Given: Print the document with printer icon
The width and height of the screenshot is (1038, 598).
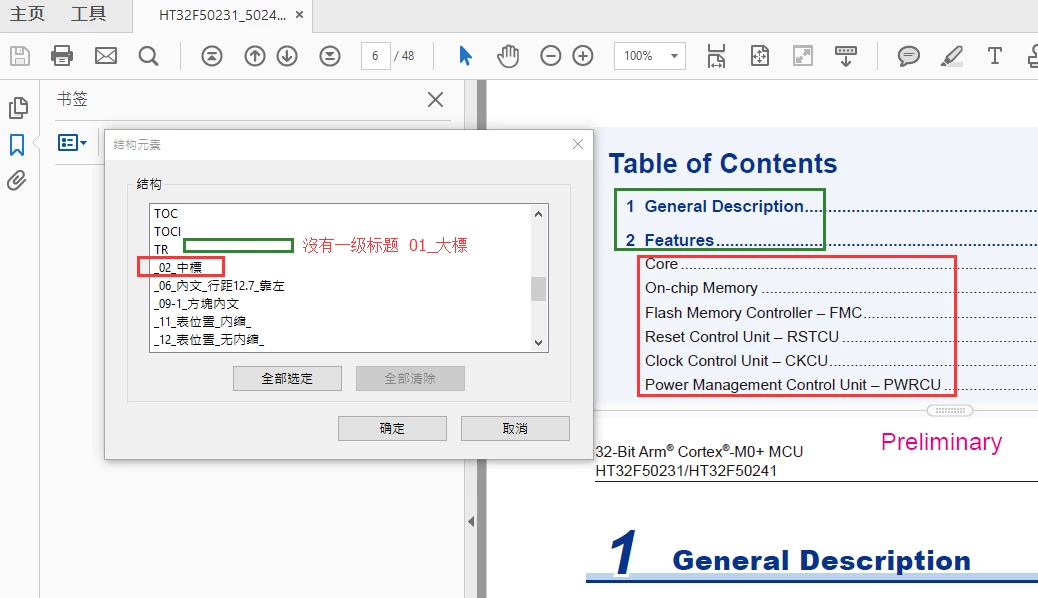Looking at the screenshot, I should point(62,56).
